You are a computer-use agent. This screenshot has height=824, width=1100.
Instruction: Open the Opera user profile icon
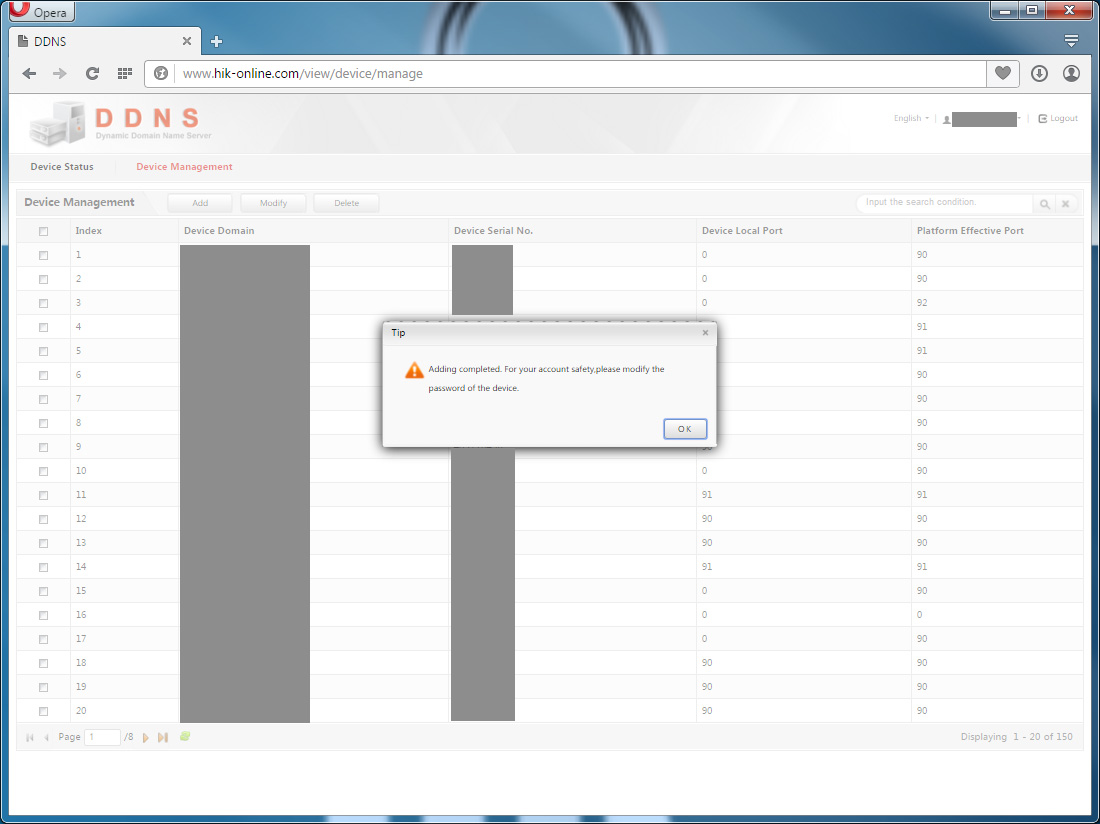1071,73
